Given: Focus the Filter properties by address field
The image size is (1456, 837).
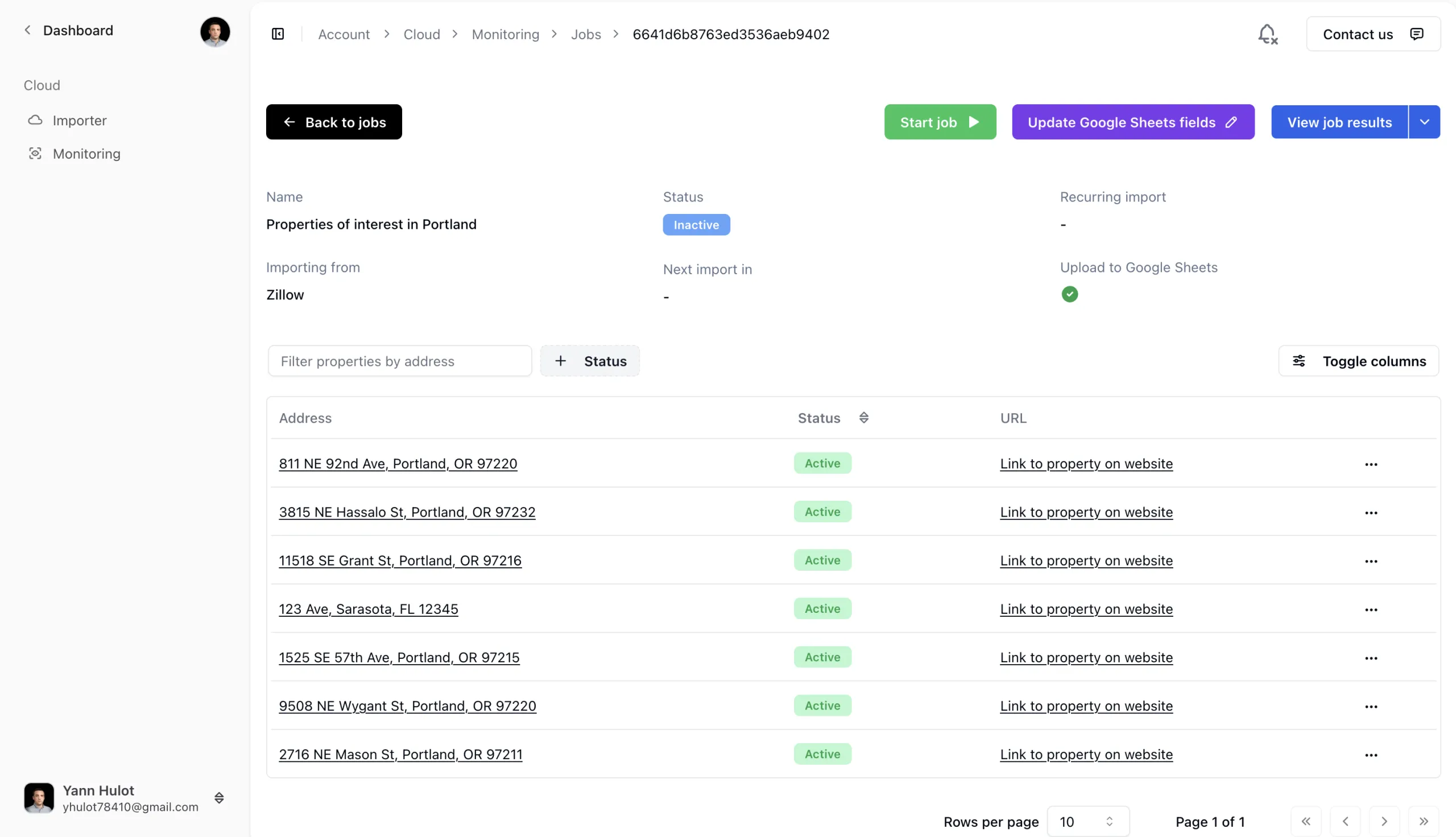Looking at the screenshot, I should (399, 361).
